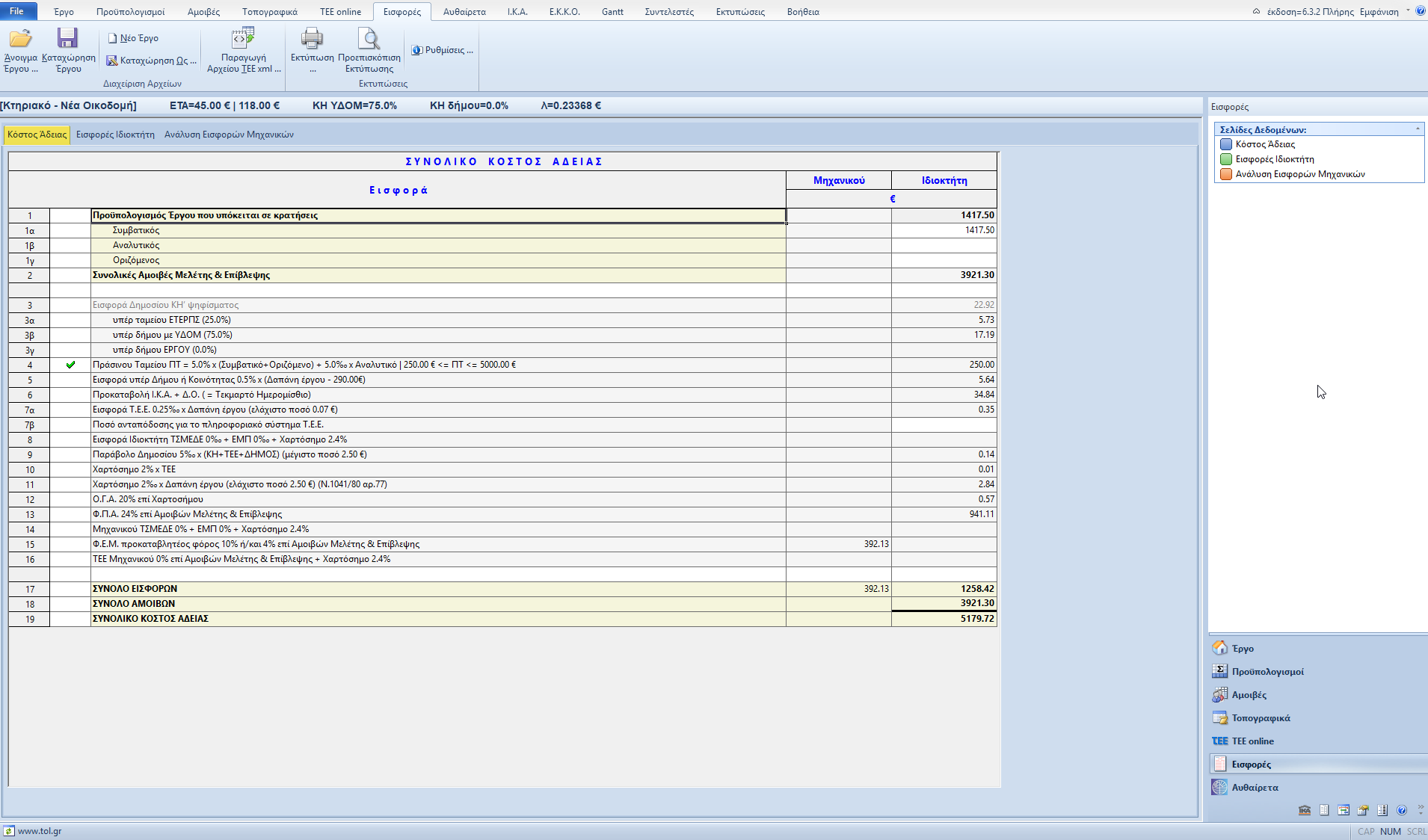Select the Συμβατικός value cell 1417.50
This screenshot has width=1428, height=840.
(x=944, y=230)
